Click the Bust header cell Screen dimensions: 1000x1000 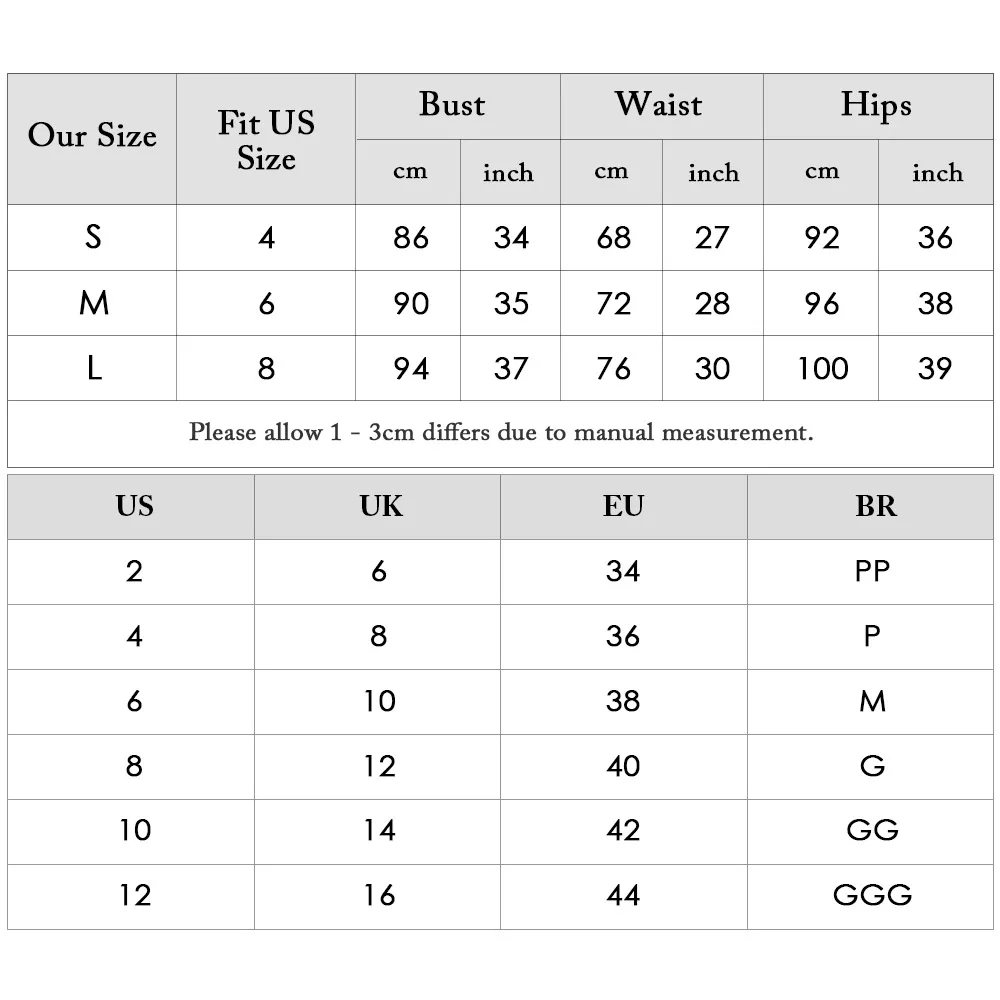pyautogui.click(x=458, y=107)
